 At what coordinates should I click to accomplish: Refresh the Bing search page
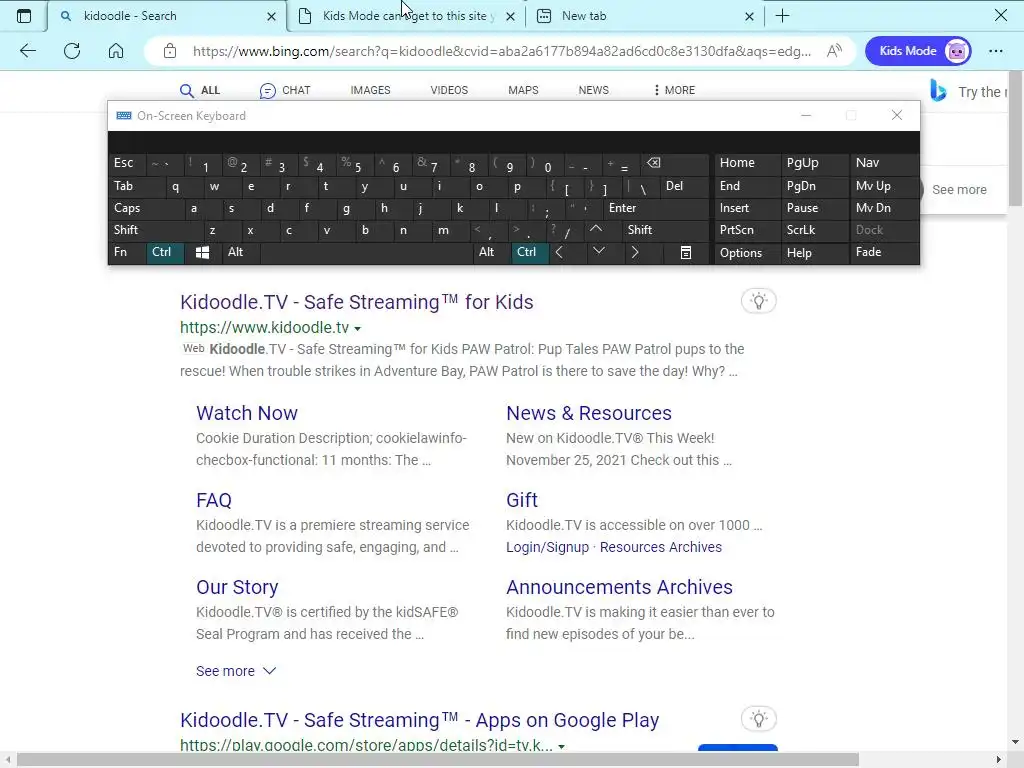click(x=72, y=51)
